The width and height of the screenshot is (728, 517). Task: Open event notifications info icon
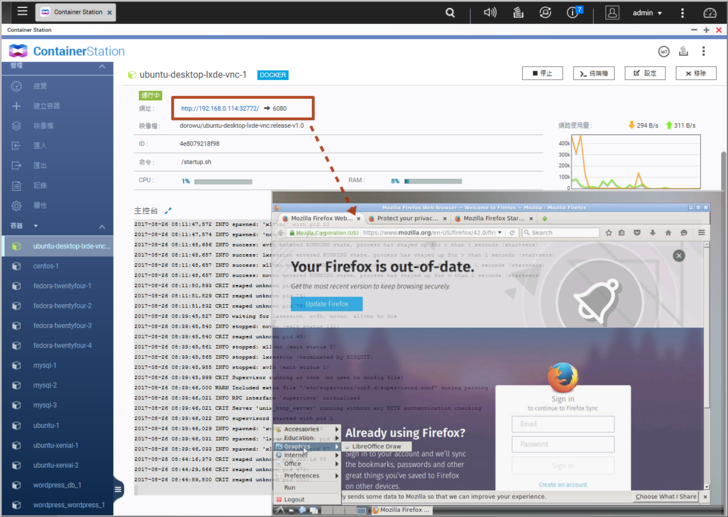[x=574, y=12]
